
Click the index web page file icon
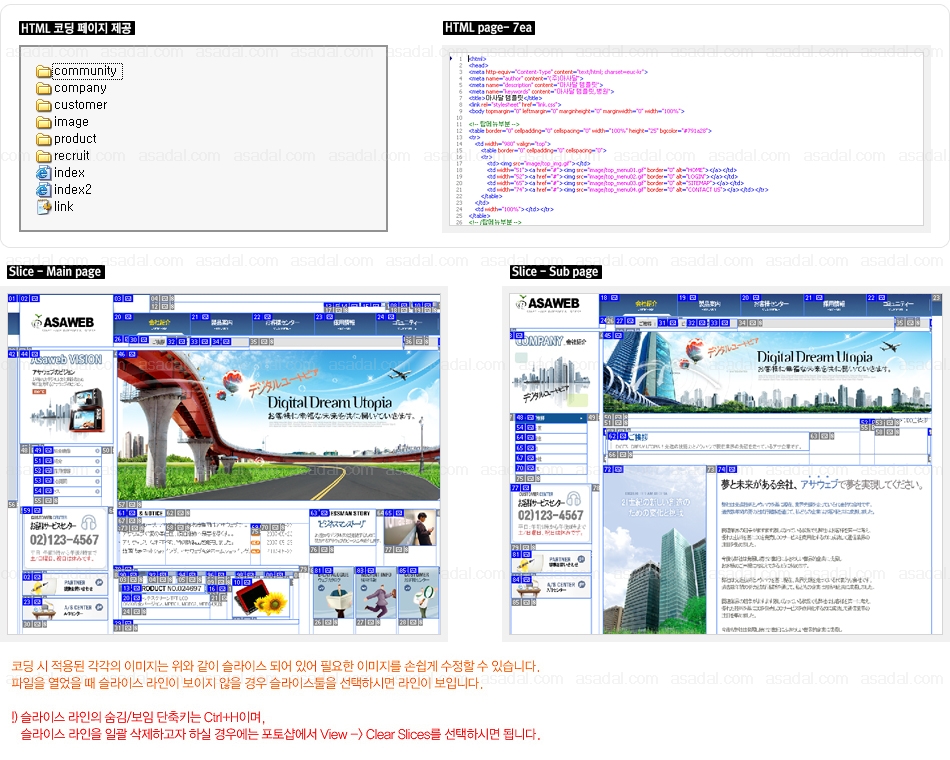click(44, 173)
